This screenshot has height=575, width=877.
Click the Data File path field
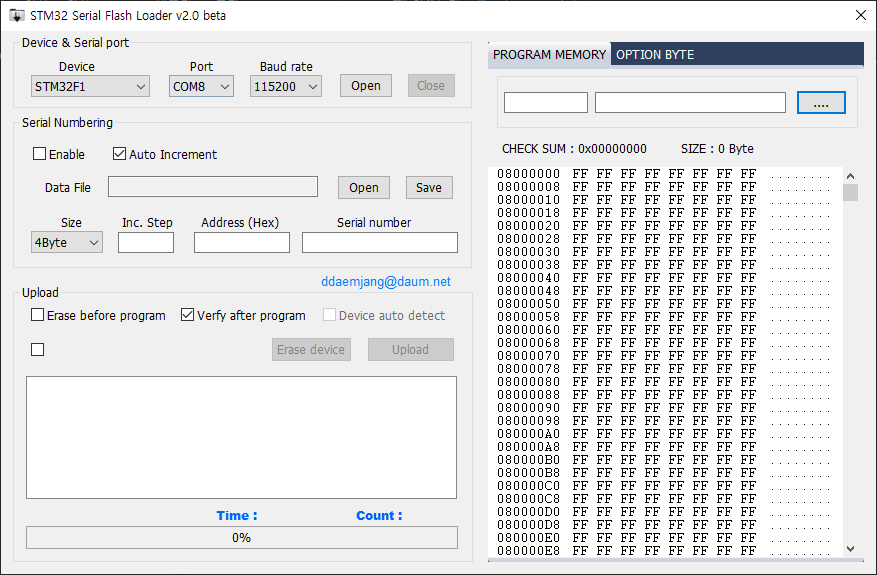pyautogui.click(x=213, y=187)
